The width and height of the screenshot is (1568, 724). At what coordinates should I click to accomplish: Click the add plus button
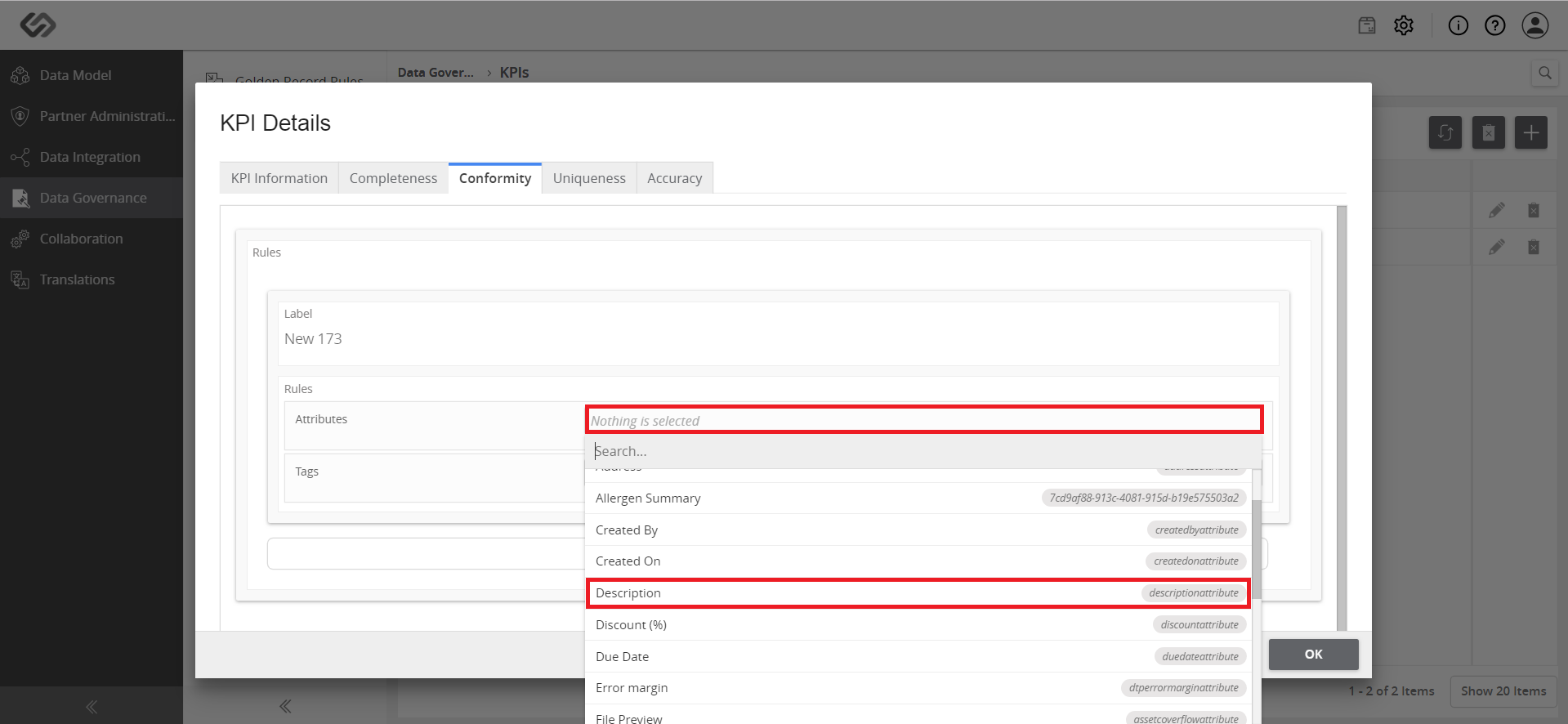tap(1531, 132)
